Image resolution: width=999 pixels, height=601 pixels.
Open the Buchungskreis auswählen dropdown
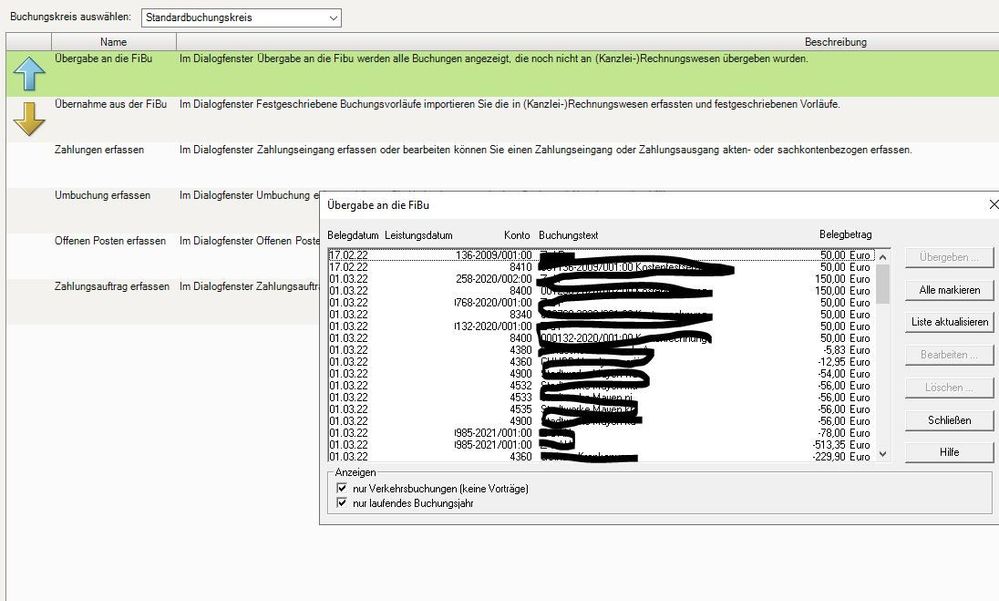[x=241, y=18]
